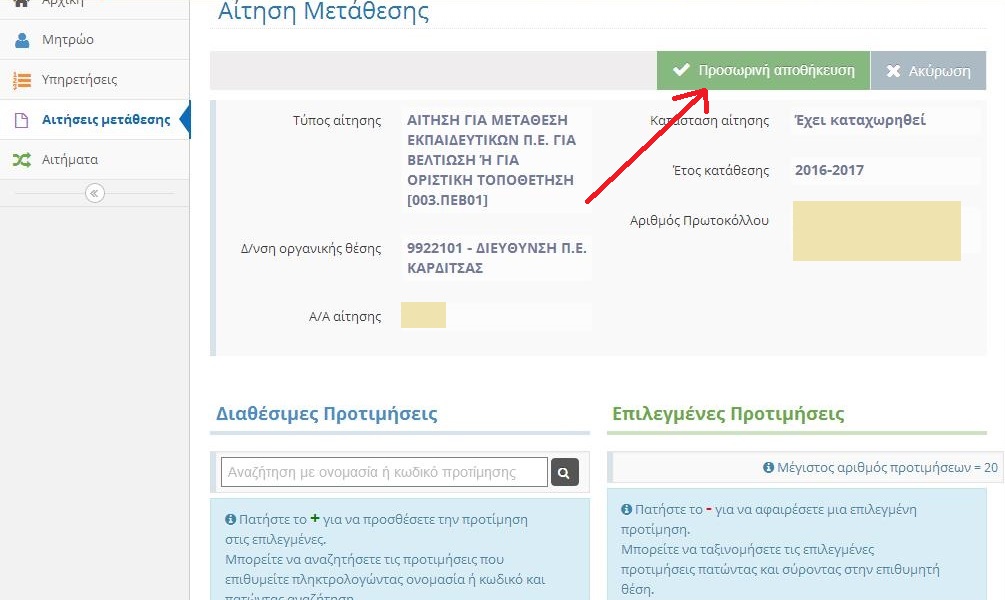Click the user icon next to Μητρώο

point(21,40)
